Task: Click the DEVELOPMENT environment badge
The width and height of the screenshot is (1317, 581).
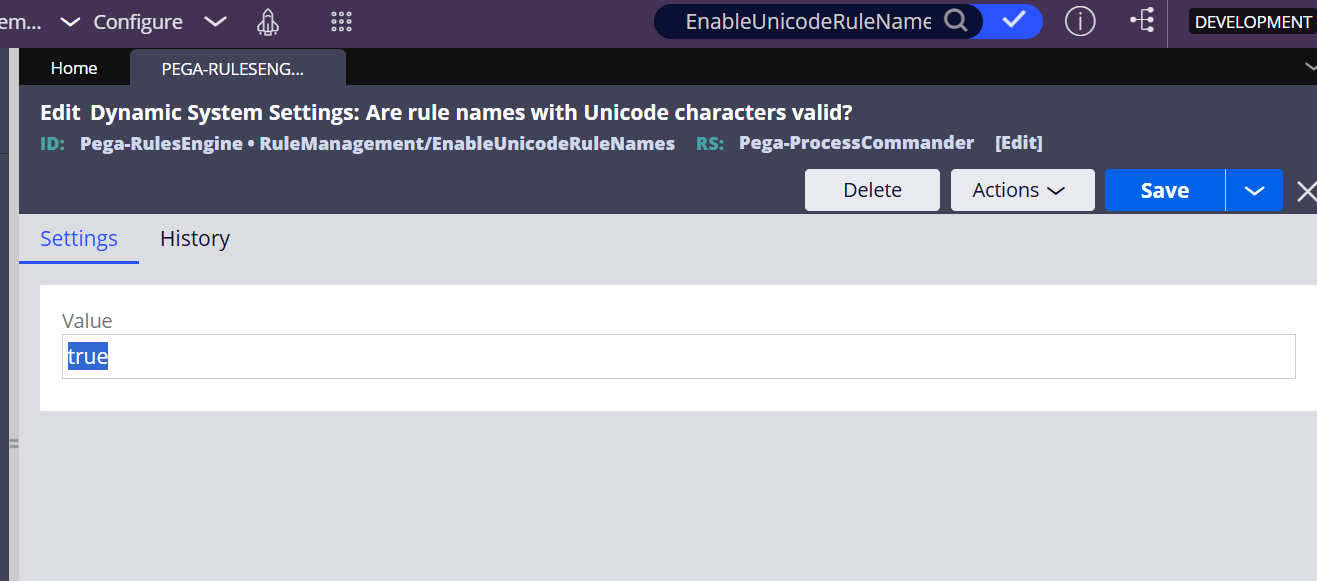Action: click(x=1252, y=19)
